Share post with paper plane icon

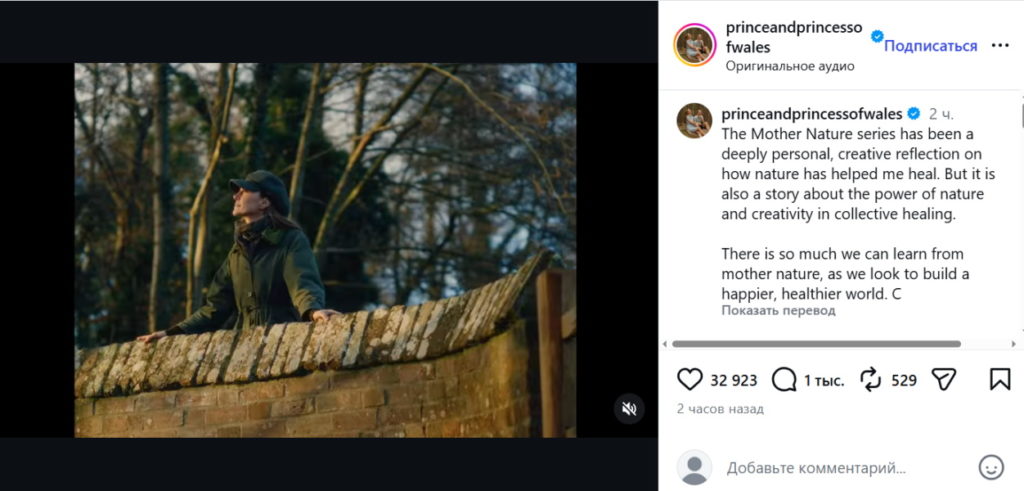coord(943,380)
